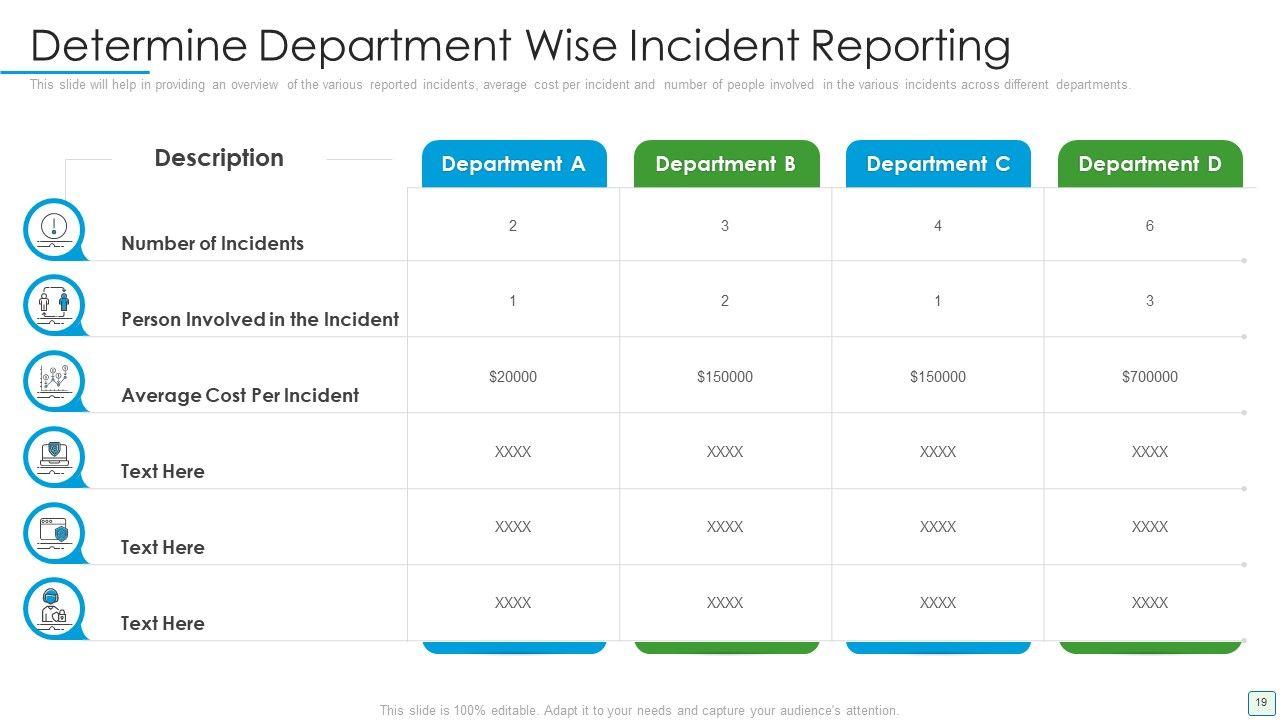
Task: Select the laptop shield icon
Action: [53, 457]
